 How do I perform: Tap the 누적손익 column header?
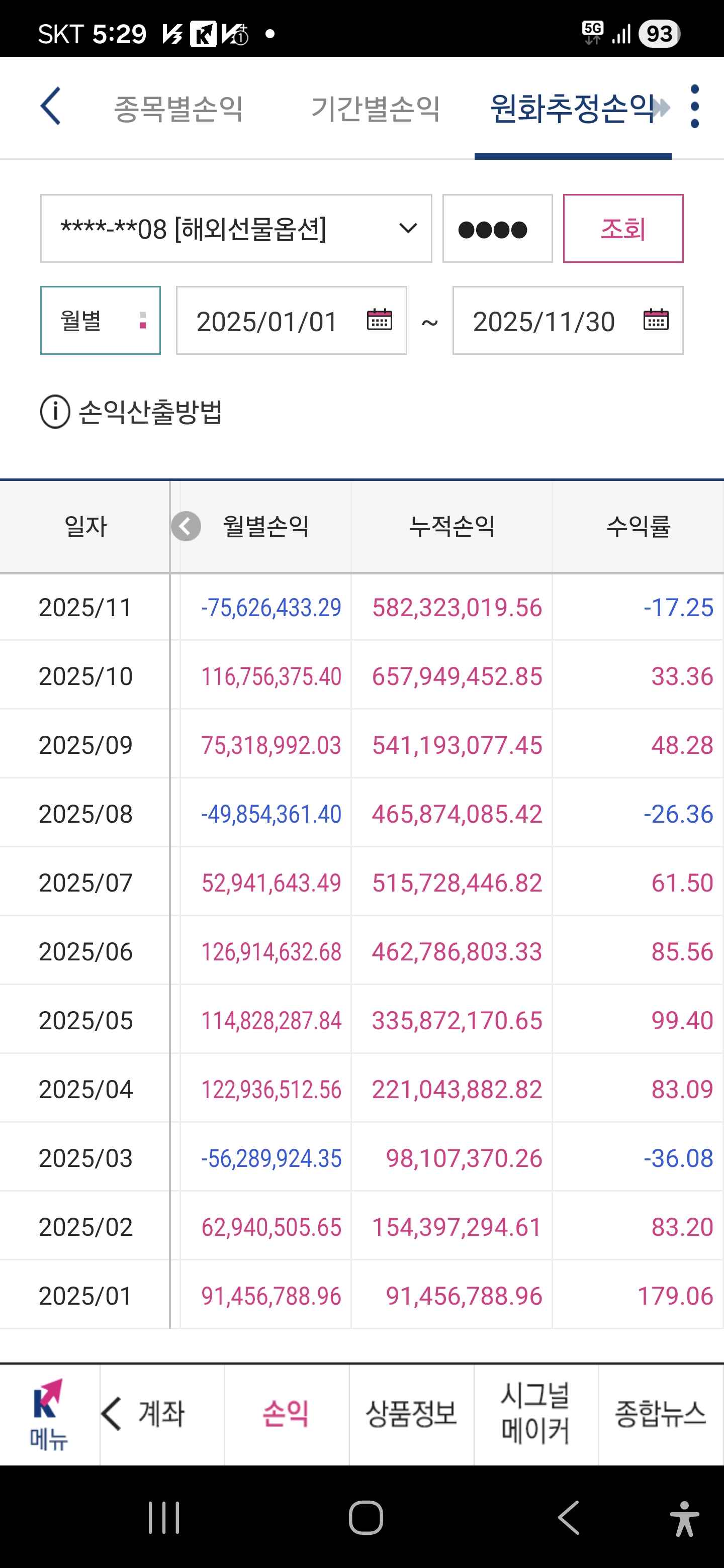(x=452, y=527)
